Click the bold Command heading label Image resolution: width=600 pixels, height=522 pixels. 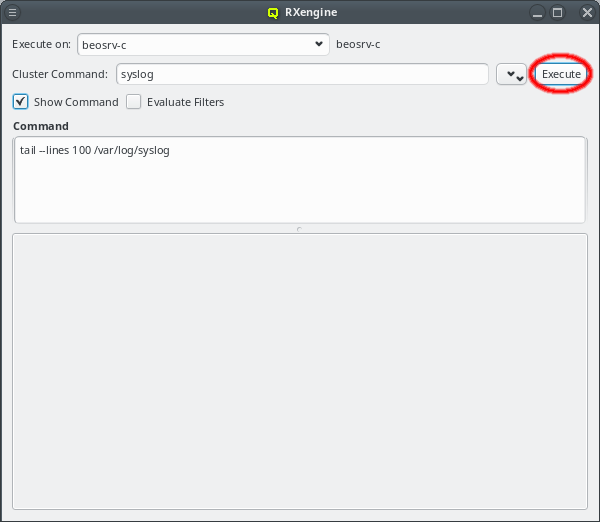[41, 127]
